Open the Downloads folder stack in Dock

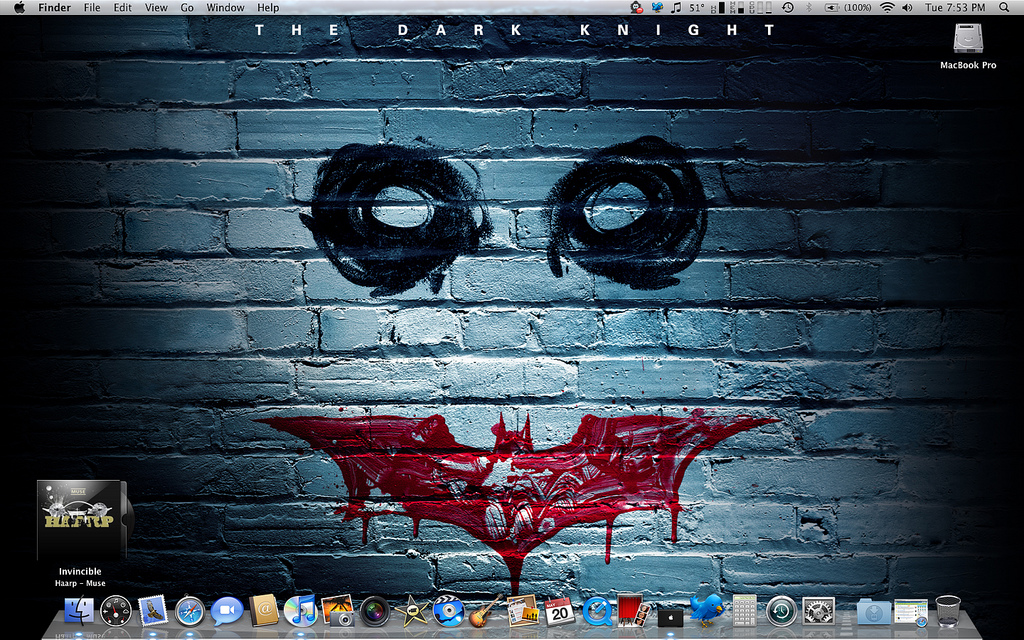pos(874,612)
